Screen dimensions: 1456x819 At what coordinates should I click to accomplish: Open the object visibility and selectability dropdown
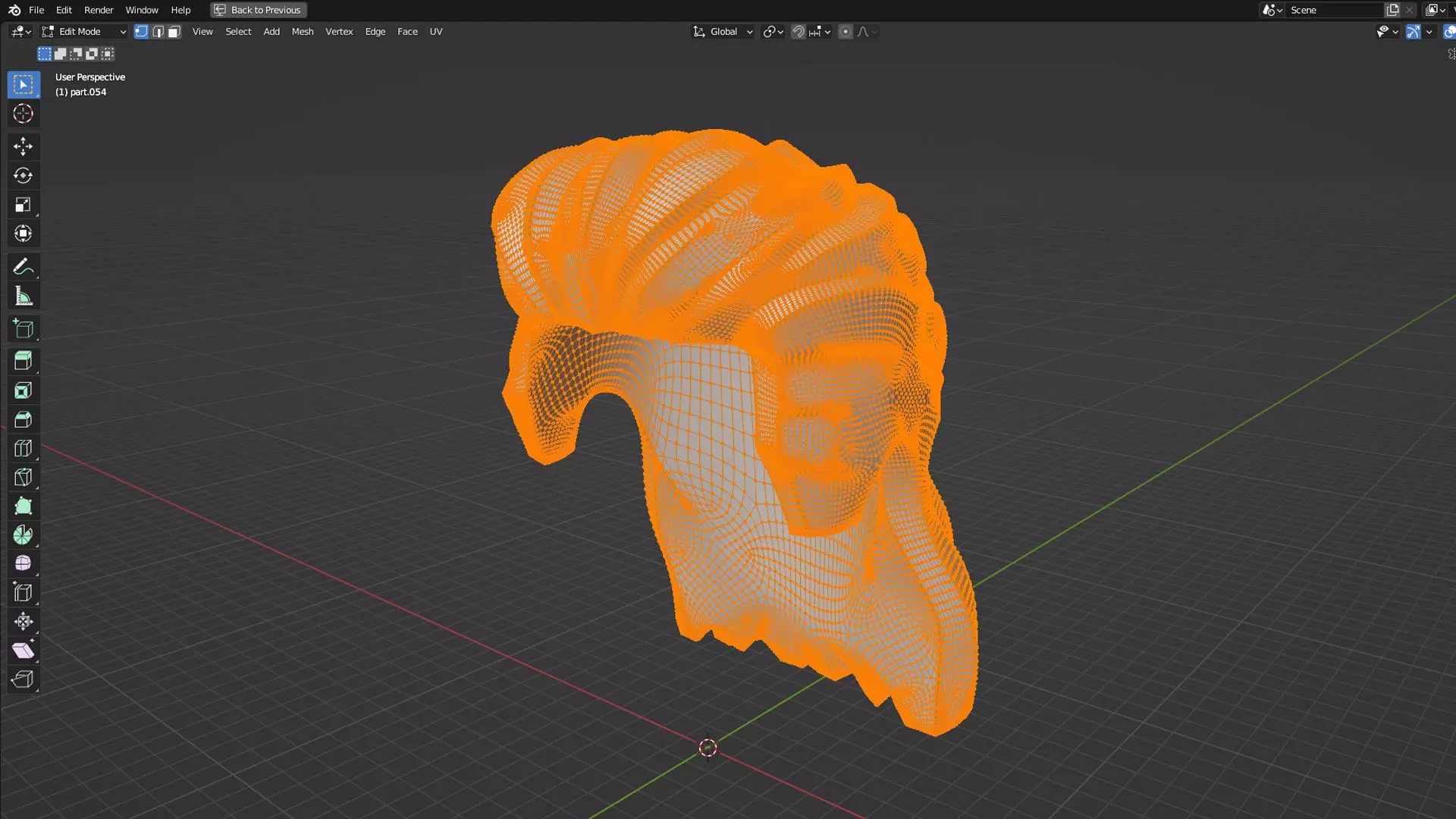click(x=1388, y=32)
